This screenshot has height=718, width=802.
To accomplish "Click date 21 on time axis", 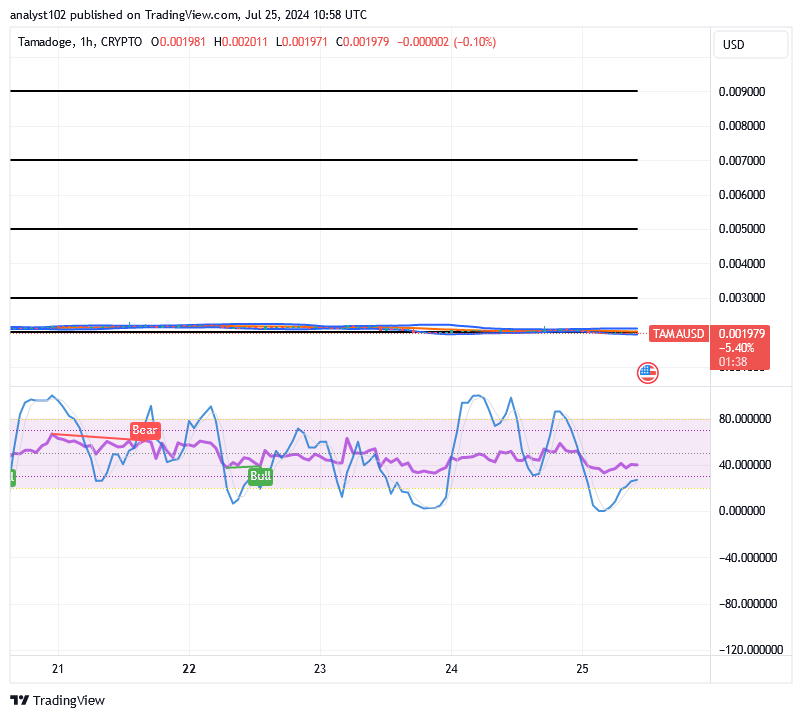I will coord(58,669).
